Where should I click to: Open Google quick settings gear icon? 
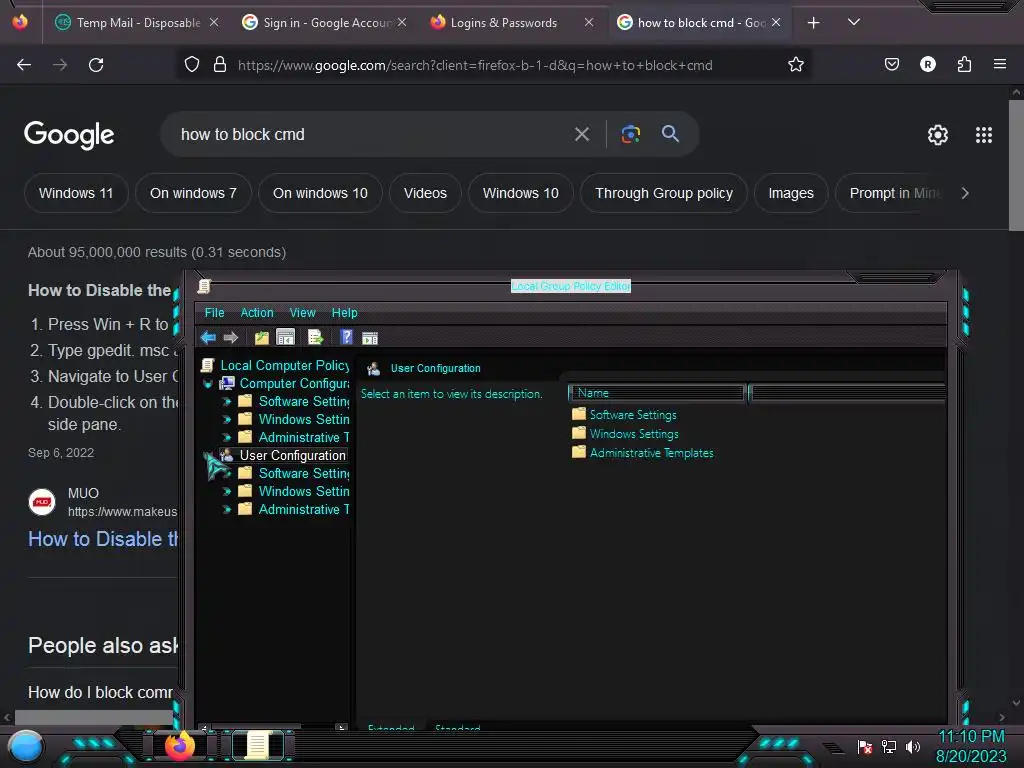pyautogui.click(x=937, y=135)
